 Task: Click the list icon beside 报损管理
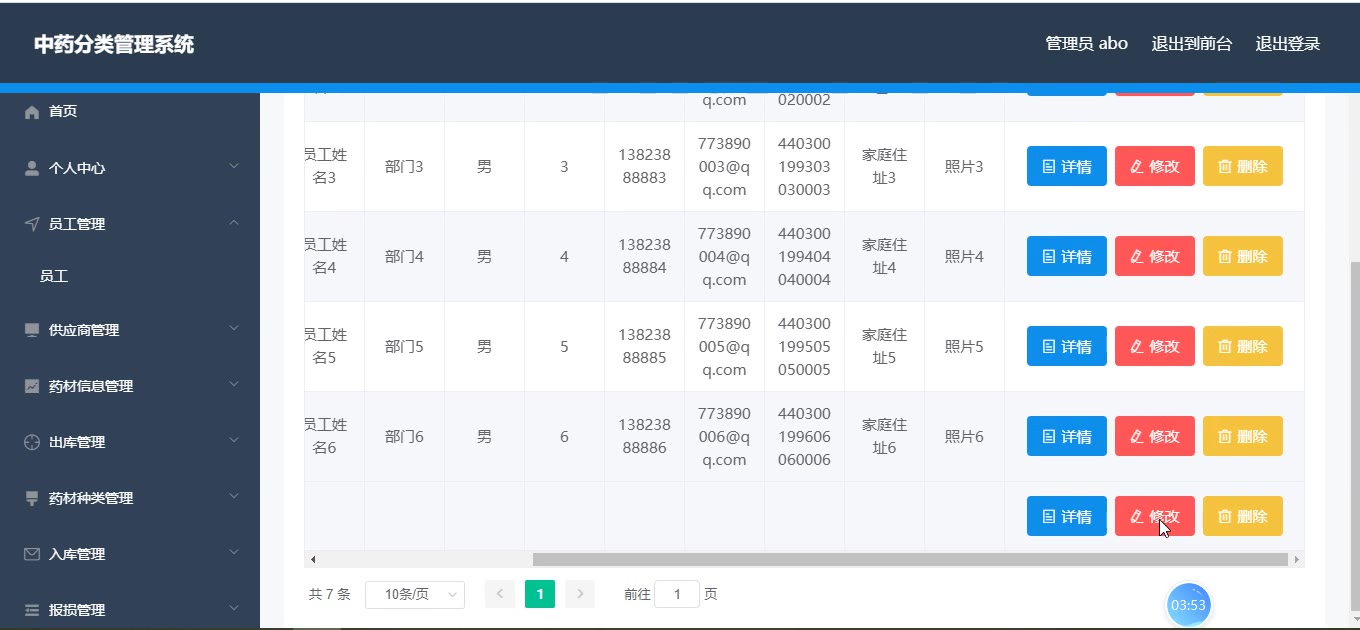[x=32, y=610]
